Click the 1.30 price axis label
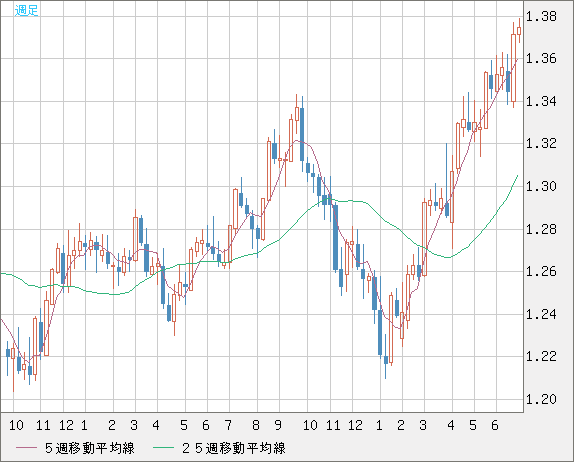 (541, 186)
